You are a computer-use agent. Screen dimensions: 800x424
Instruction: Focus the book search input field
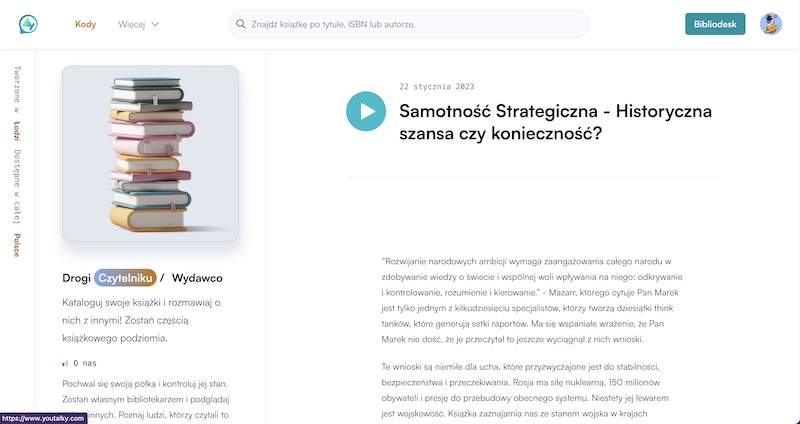coord(409,24)
